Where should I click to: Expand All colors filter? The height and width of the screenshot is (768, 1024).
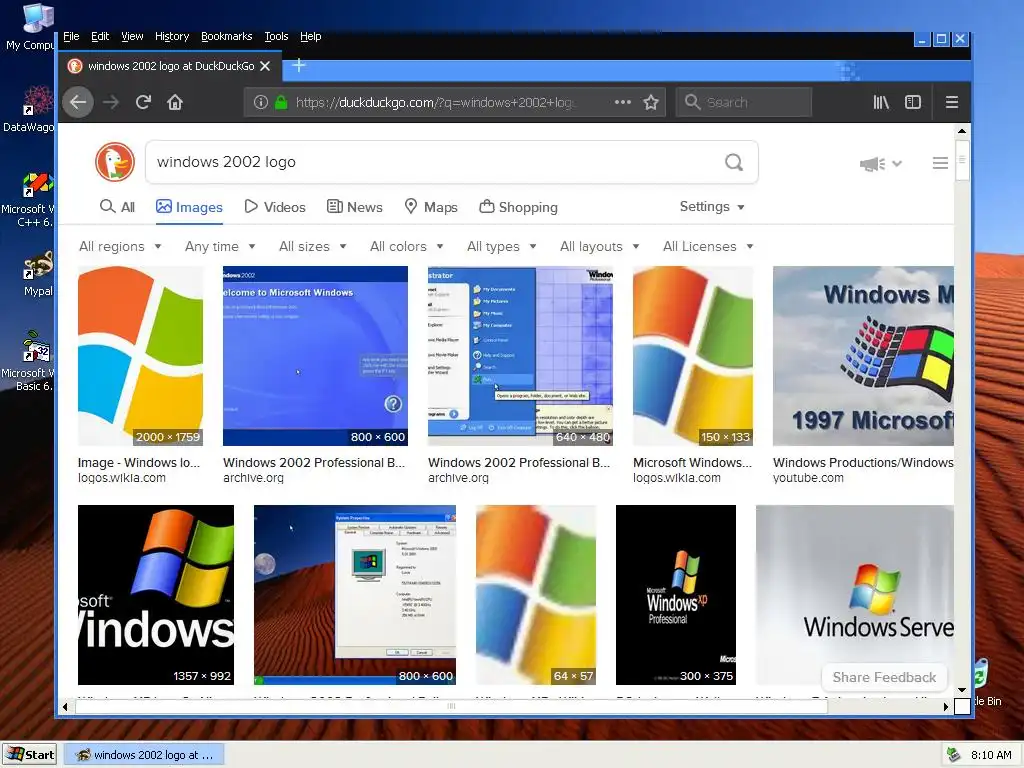tap(407, 246)
